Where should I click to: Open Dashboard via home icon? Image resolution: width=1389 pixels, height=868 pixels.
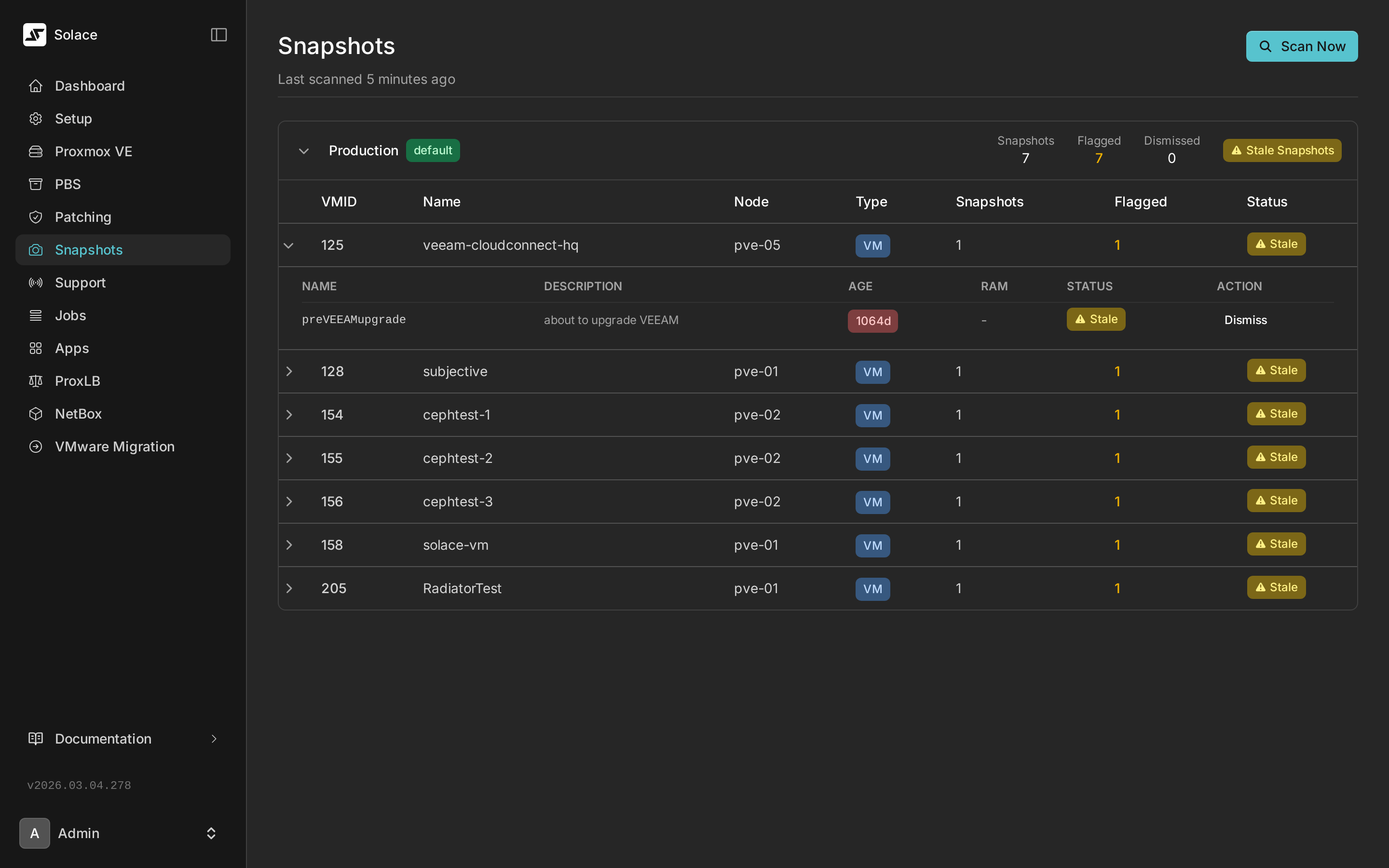(36, 86)
